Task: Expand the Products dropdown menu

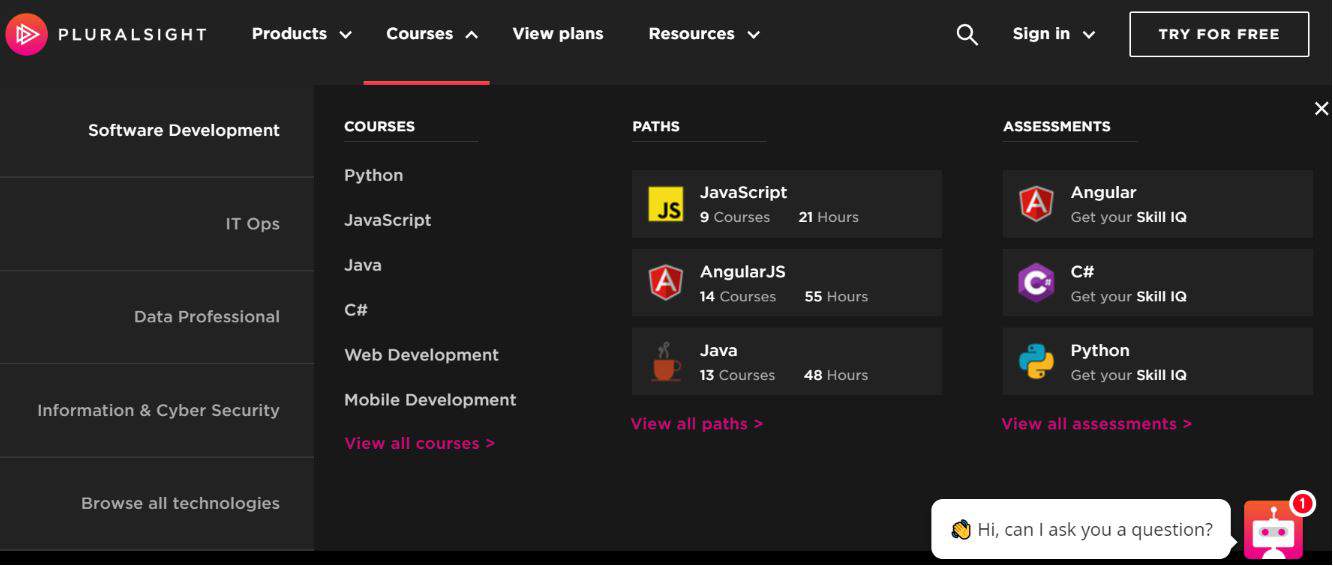Action: tap(301, 34)
